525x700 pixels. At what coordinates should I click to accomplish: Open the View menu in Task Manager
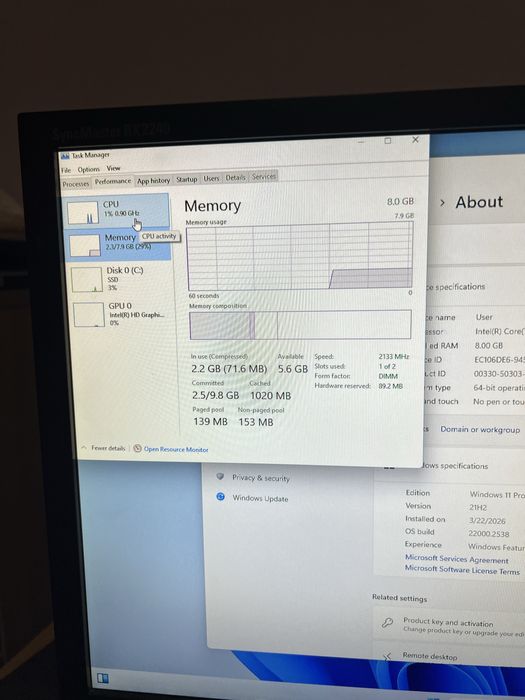pos(113,168)
